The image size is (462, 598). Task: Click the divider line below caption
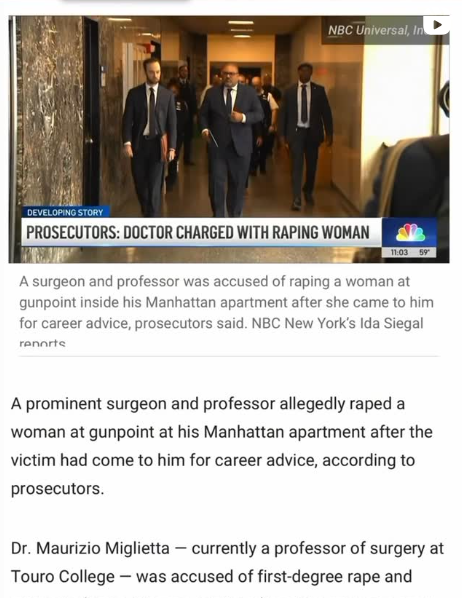coord(229,356)
